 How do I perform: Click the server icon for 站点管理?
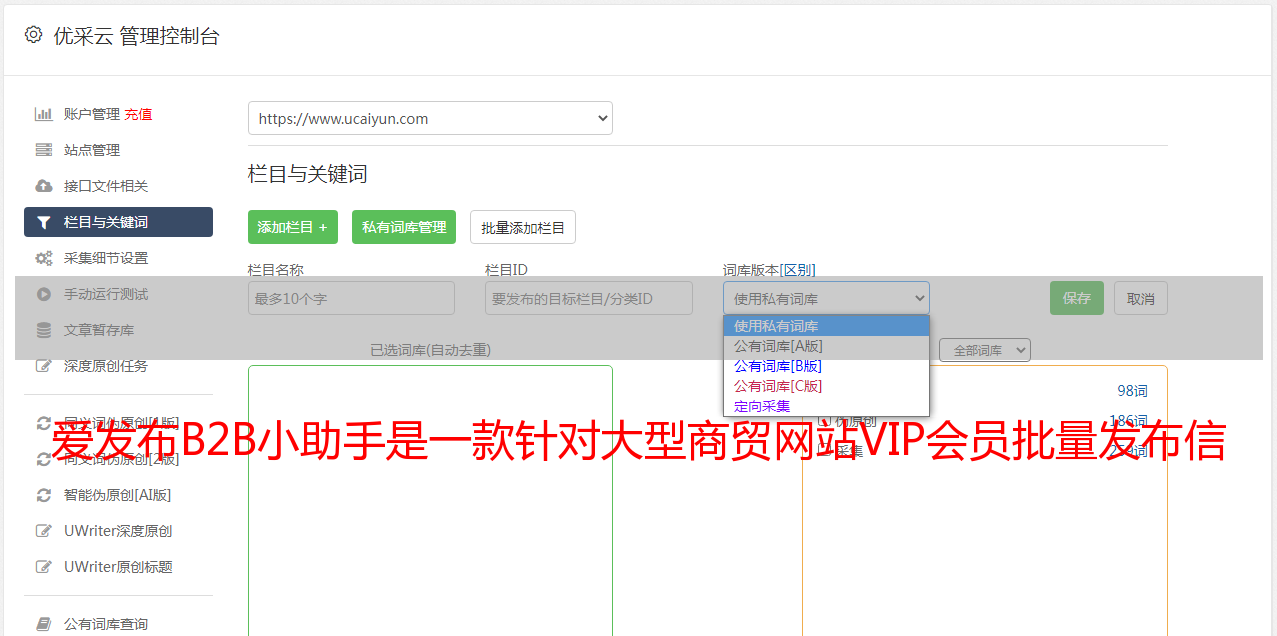click(43, 150)
